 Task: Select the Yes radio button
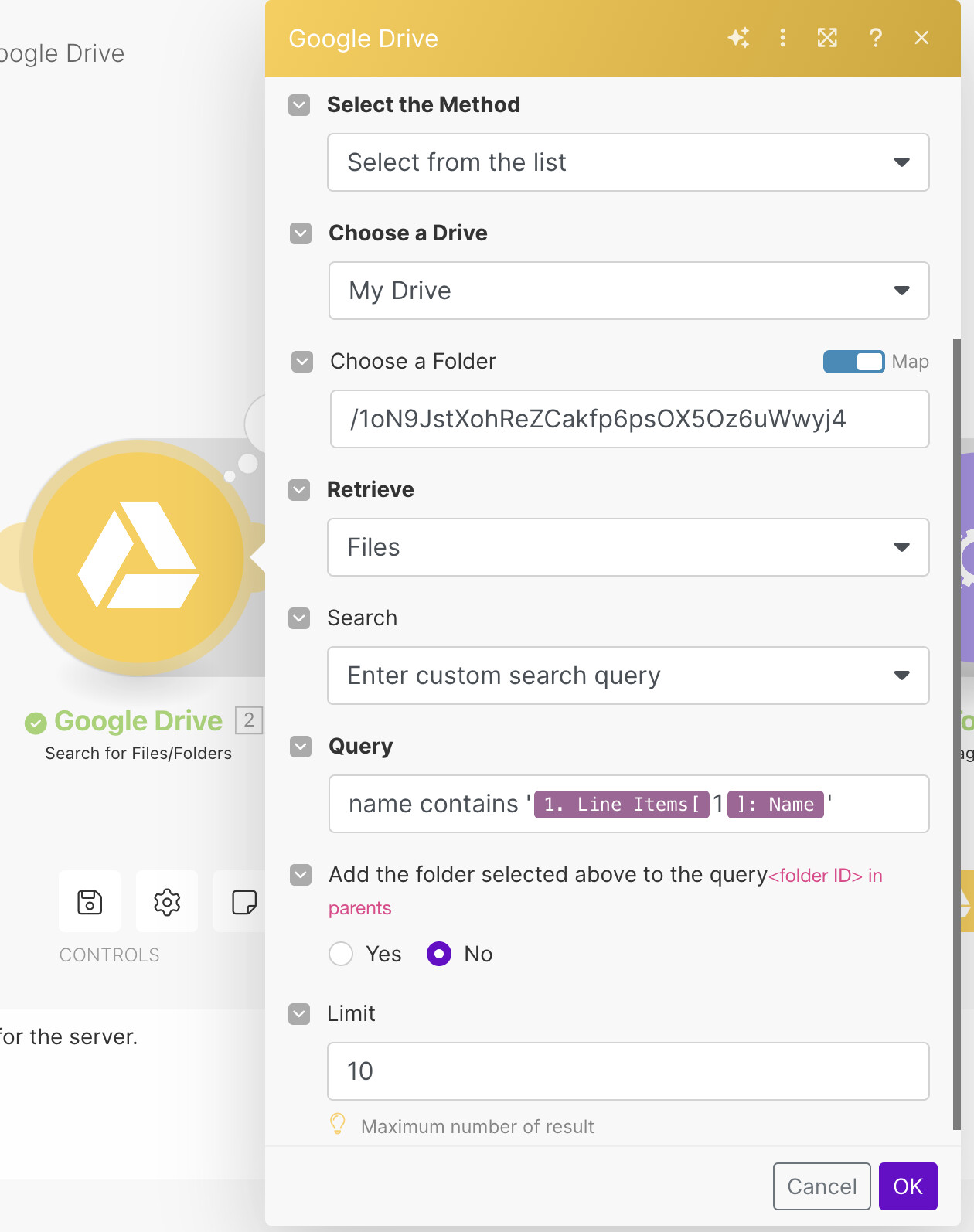click(341, 954)
